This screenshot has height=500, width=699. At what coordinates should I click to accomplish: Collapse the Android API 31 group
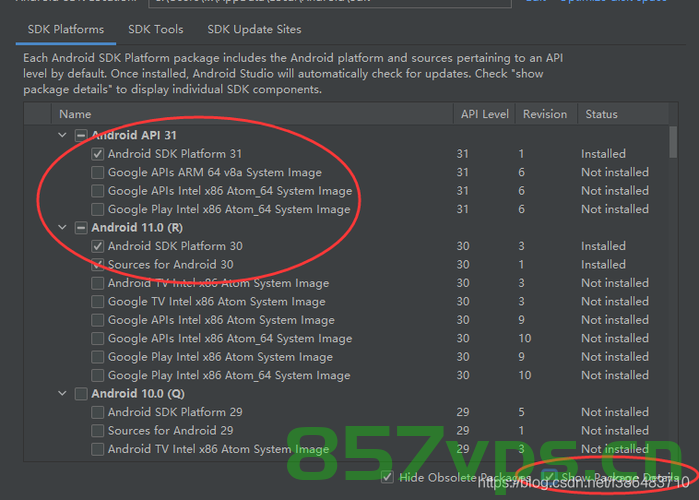pos(62,135)
